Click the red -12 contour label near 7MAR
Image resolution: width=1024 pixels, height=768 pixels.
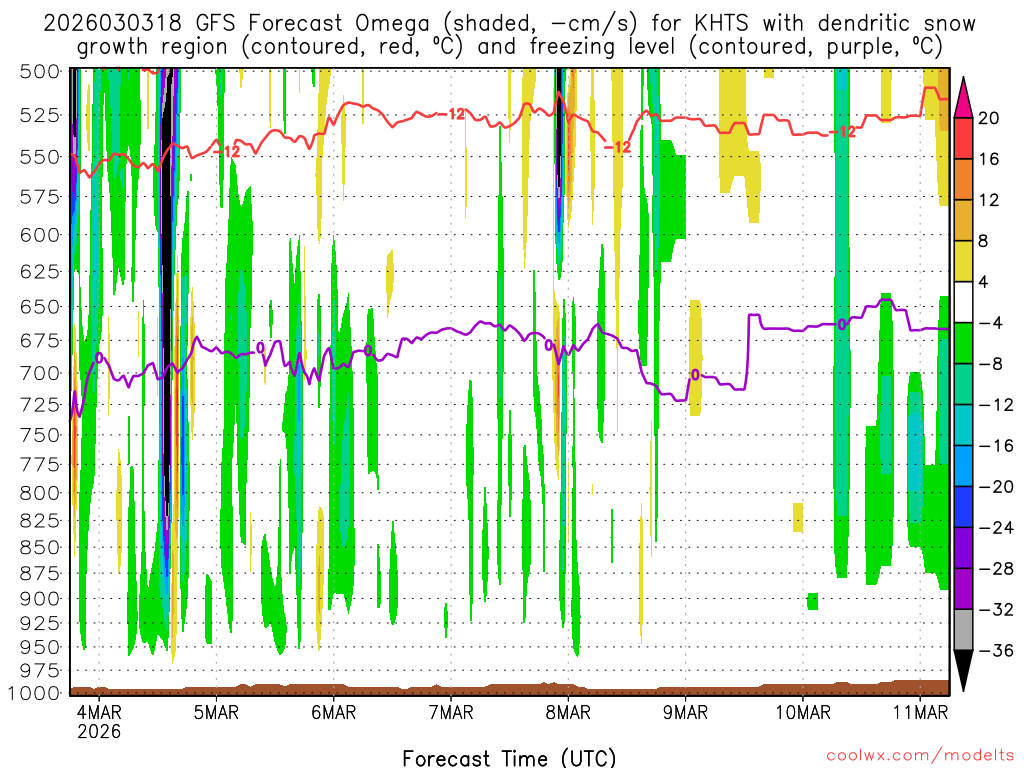pyautogui.click(x=450, y=114)
